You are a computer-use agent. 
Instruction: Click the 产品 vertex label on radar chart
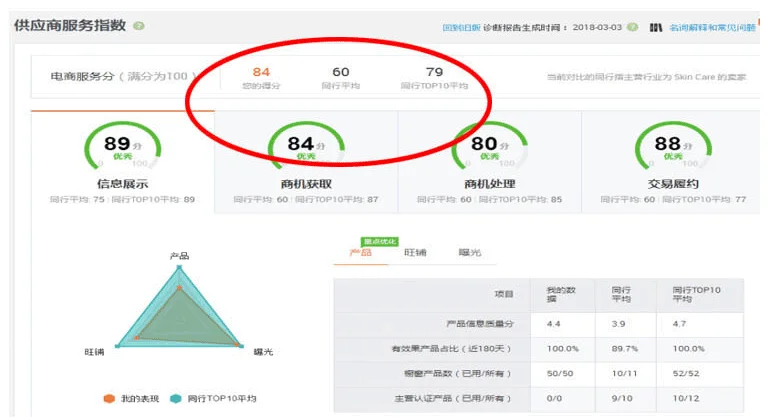click(x=179, y=256)
